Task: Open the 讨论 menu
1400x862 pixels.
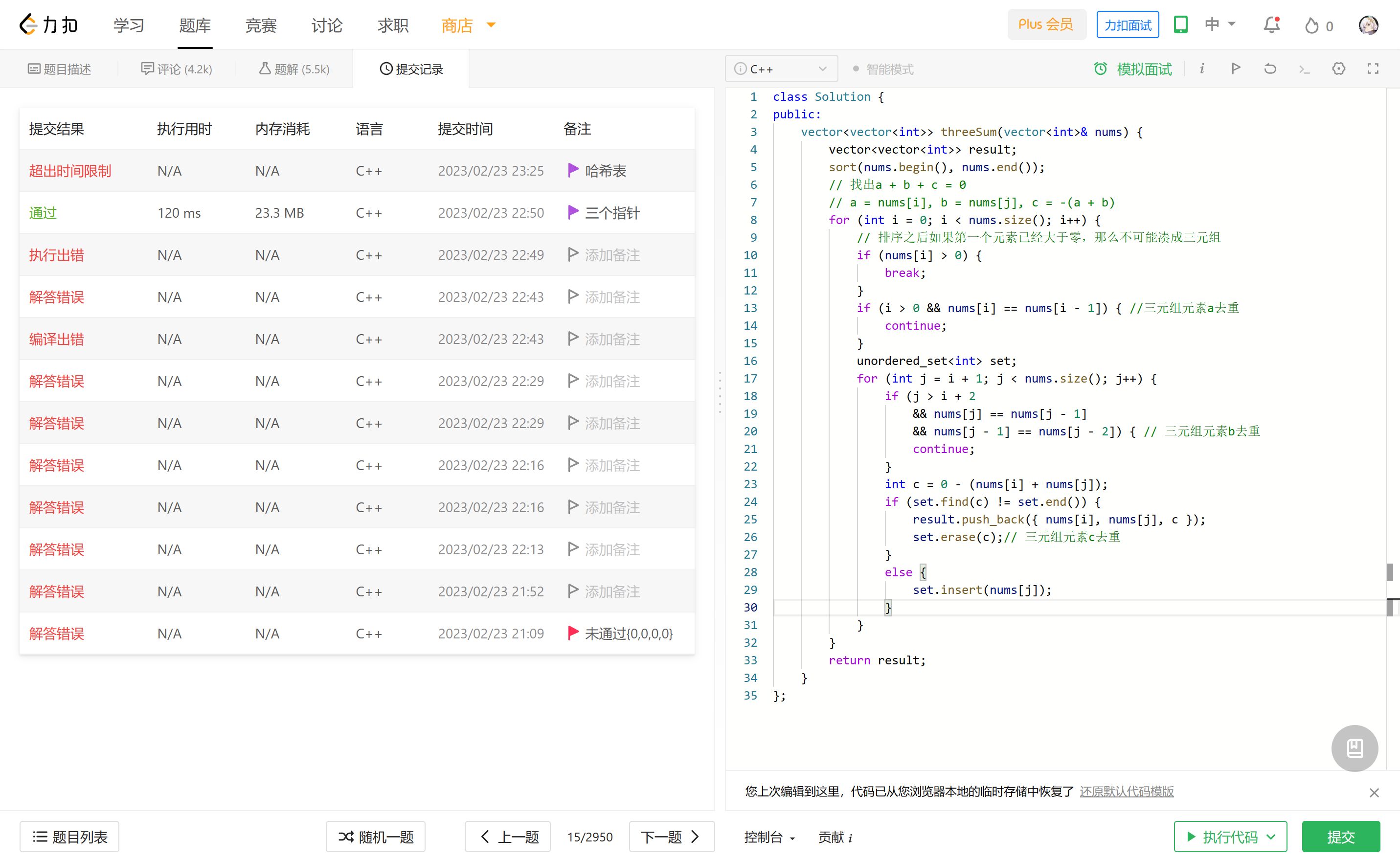Action: [327, 25]
